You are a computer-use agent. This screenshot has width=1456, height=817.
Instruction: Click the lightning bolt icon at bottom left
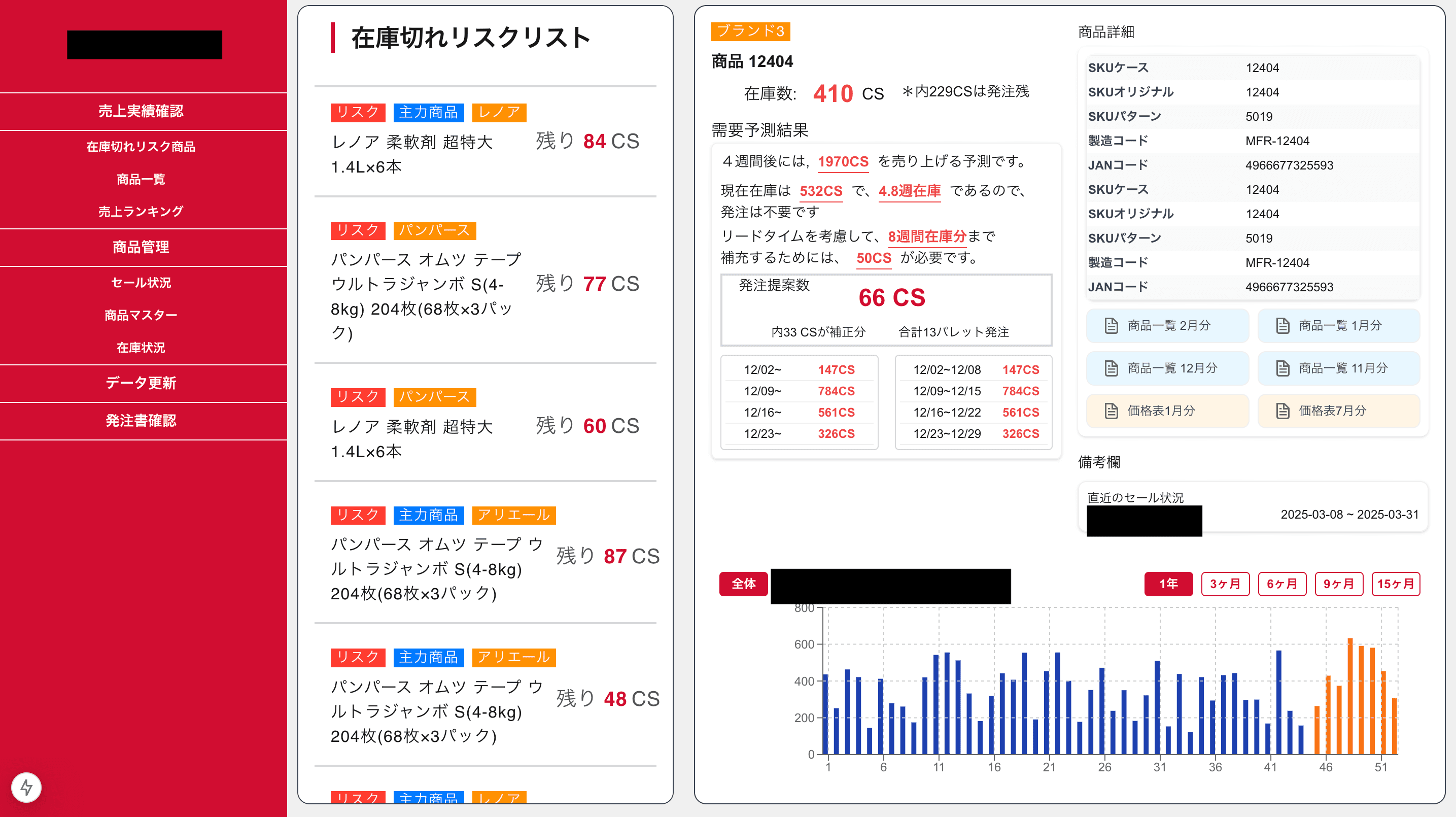tap(26, 787)
